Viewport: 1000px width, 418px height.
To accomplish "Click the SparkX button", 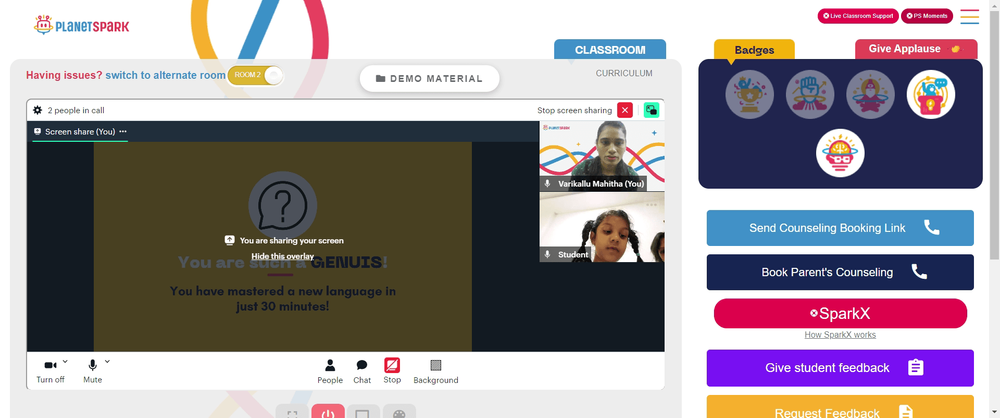I will point(840,313).
